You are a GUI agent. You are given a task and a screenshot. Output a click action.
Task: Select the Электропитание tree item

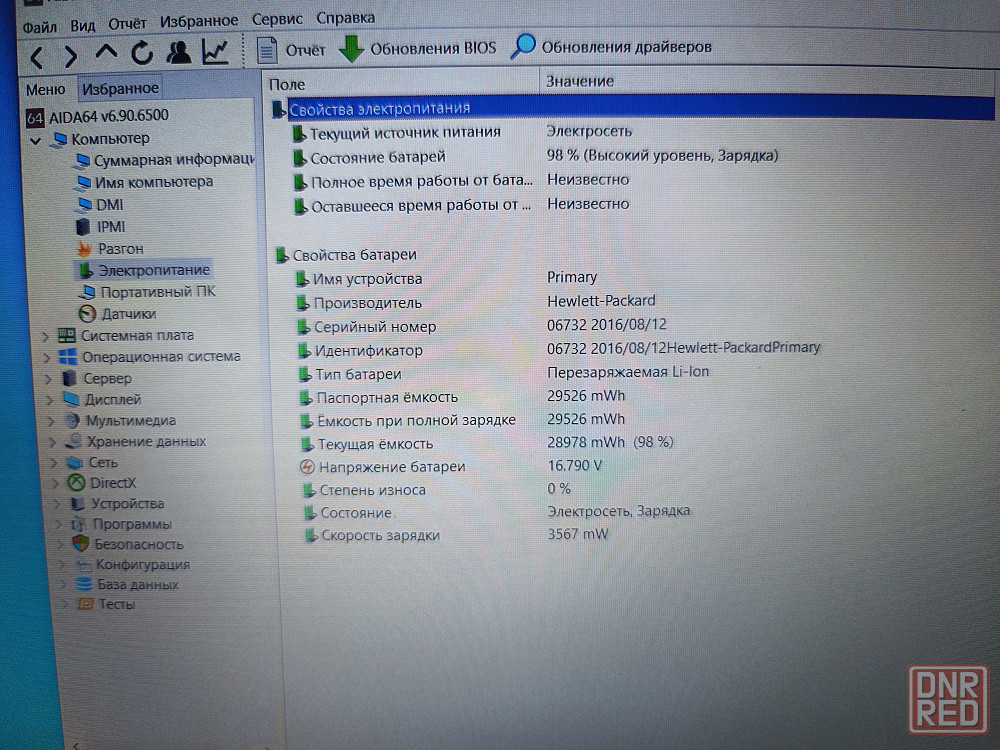pyautogui.click(x=144, y=270)
